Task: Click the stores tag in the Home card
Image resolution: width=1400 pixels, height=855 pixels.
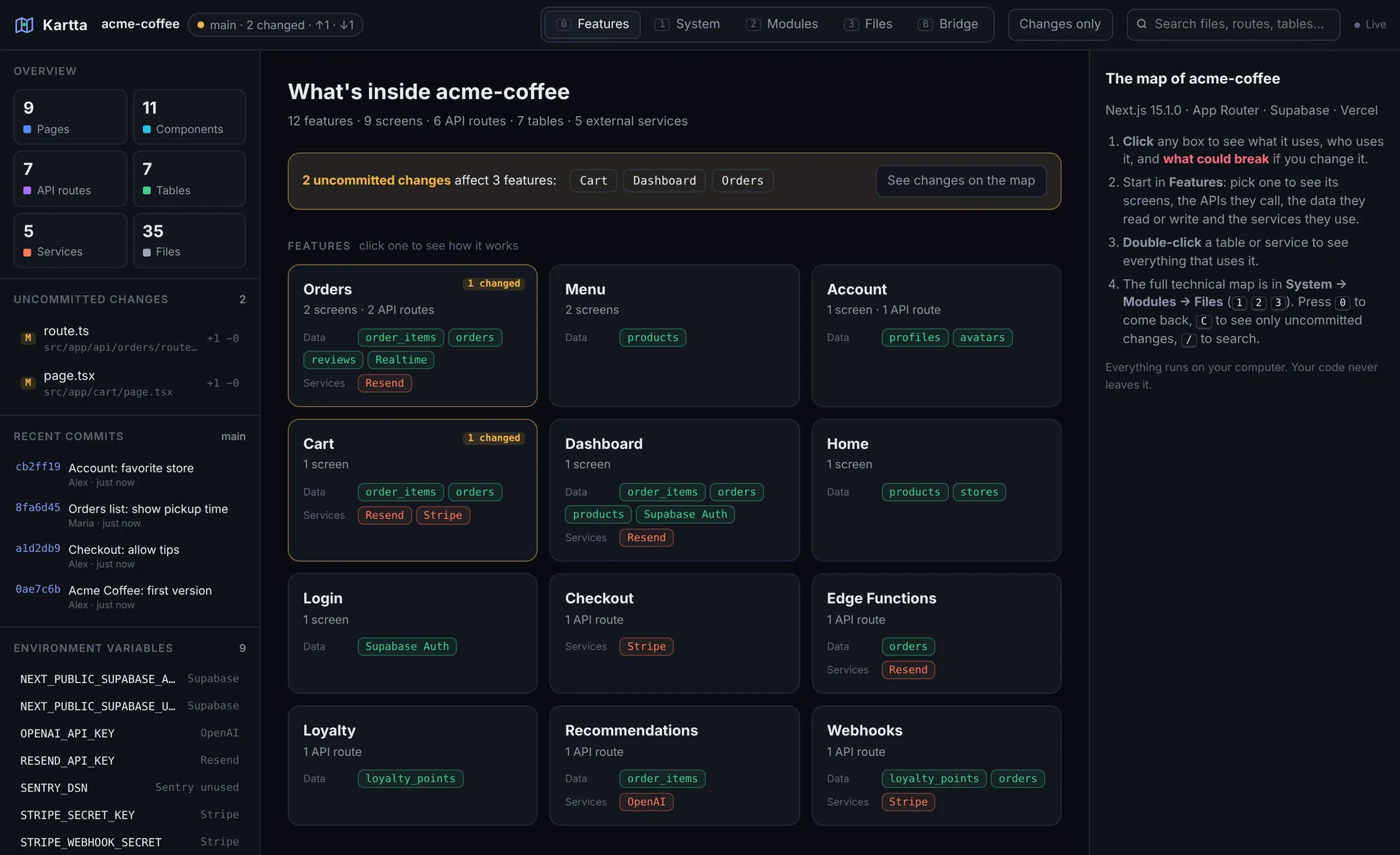Action: pos(979,492)
